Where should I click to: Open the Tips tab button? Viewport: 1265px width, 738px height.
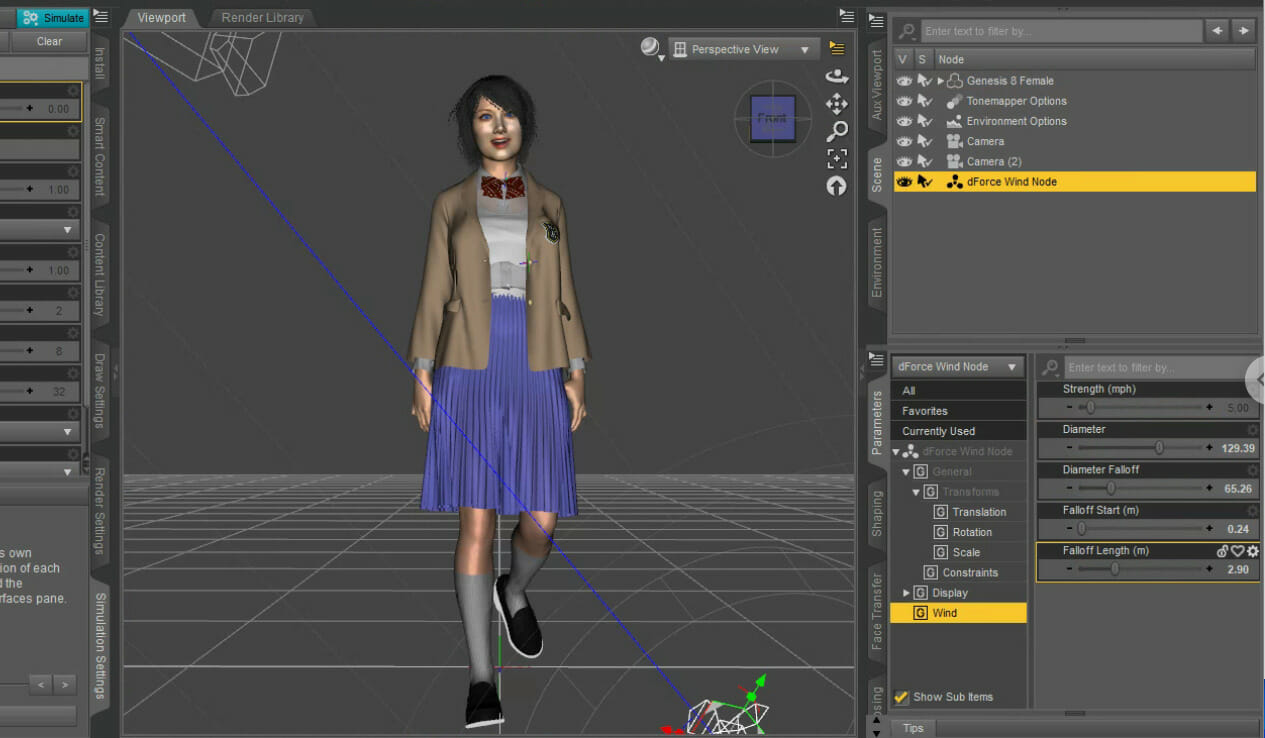click(x=913, y=728)
